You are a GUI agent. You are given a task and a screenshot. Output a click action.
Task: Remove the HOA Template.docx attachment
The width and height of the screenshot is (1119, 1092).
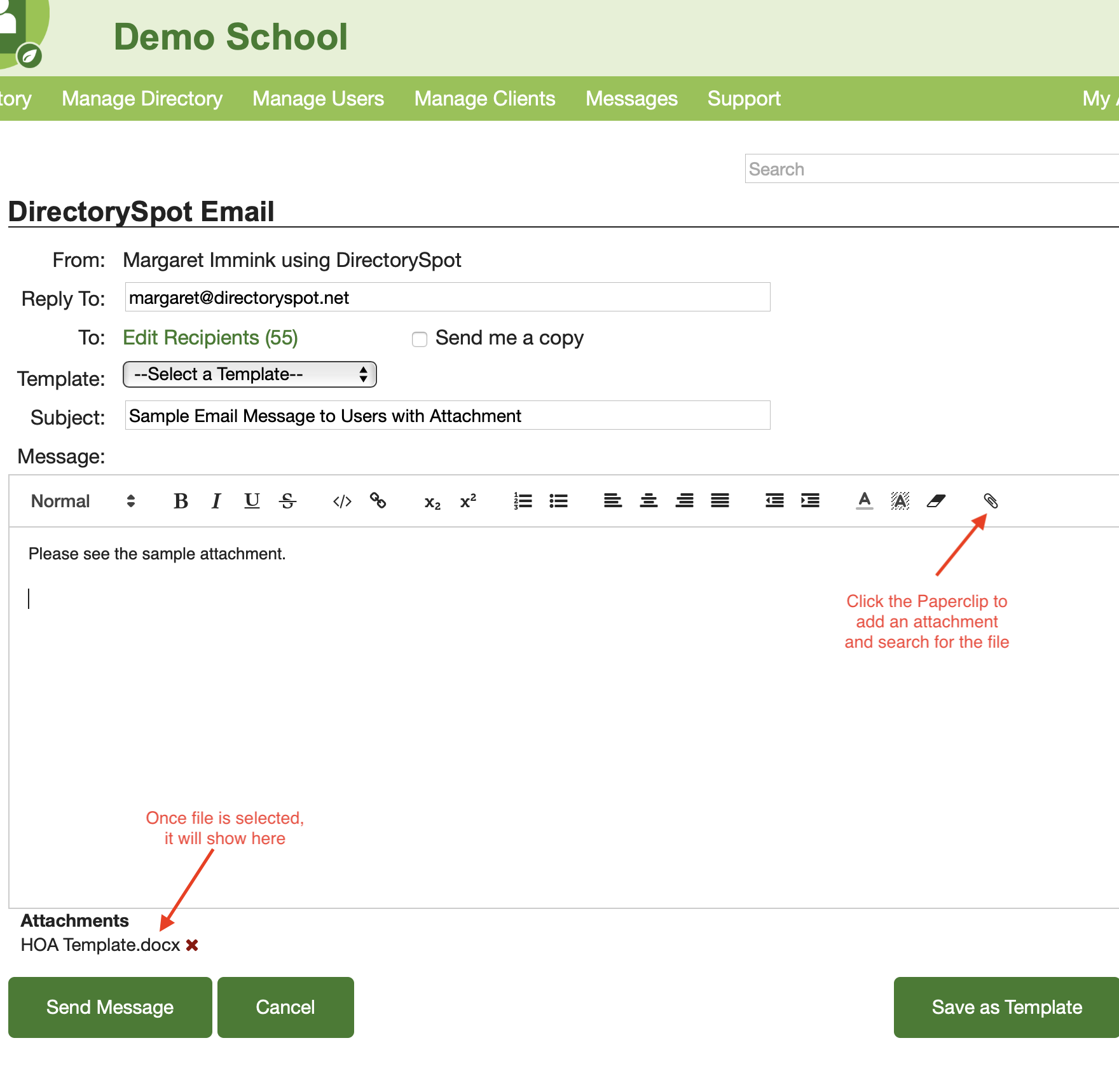[x=192, y=945]
